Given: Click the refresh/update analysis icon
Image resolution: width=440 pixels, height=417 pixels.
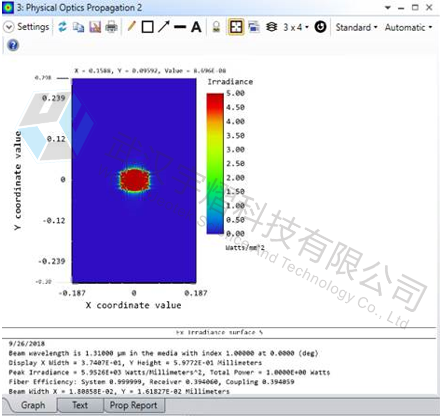Looking at the screenshot, I should coord(62,27).
